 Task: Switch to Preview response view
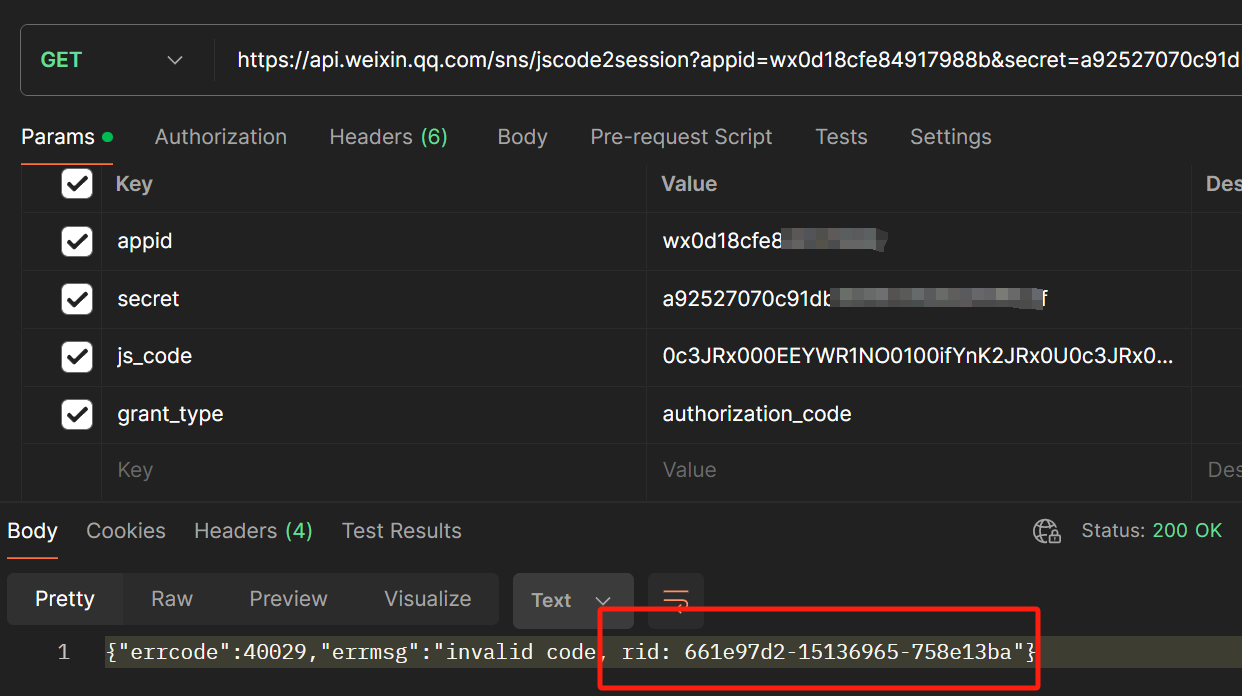pyautogui.click(x=288, y=599)
